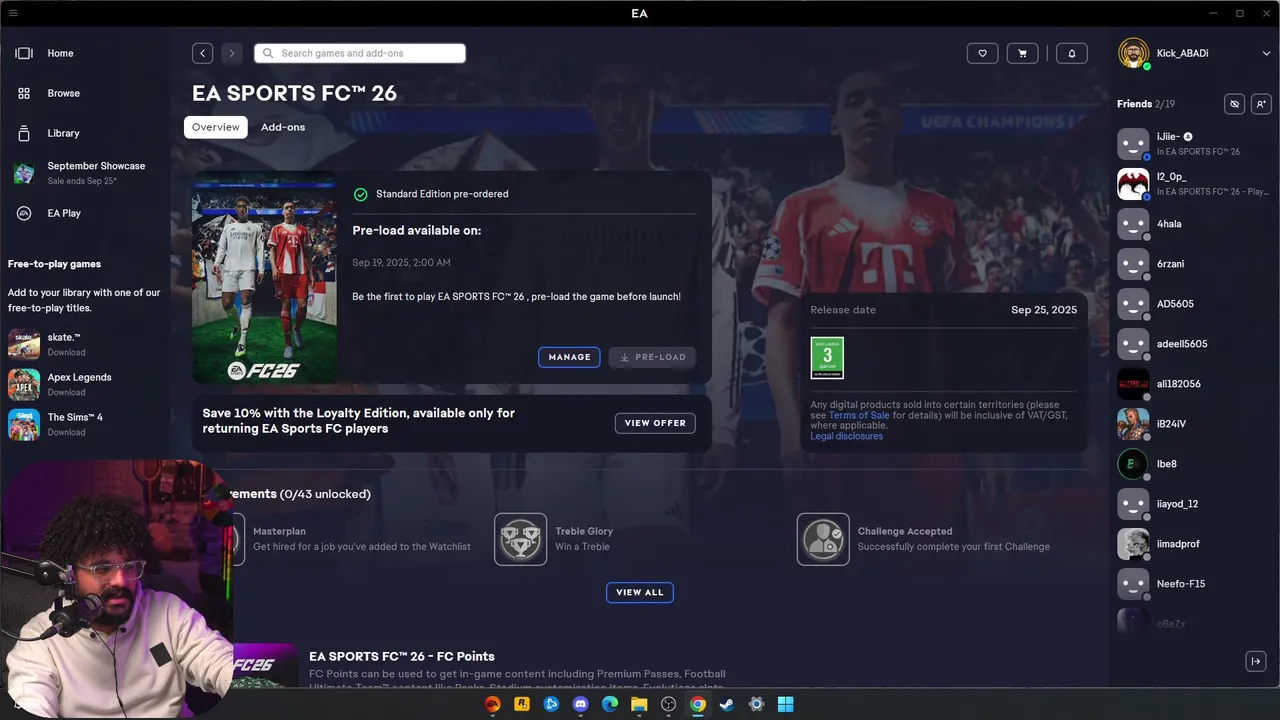Click the Treble Glory achievement icon
1280x720 pixels.
(520, 539)
